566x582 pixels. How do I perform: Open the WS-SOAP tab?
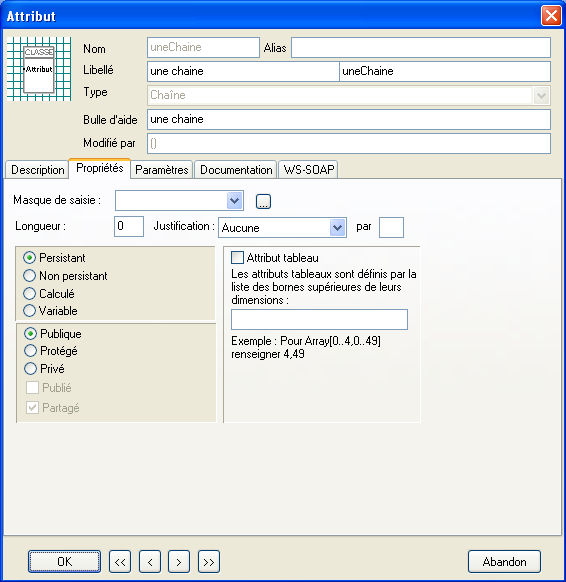click(308, 170)
